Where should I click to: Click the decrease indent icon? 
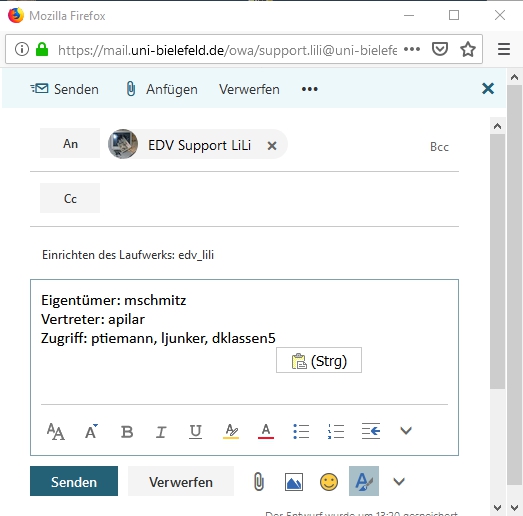coord(371,432)
